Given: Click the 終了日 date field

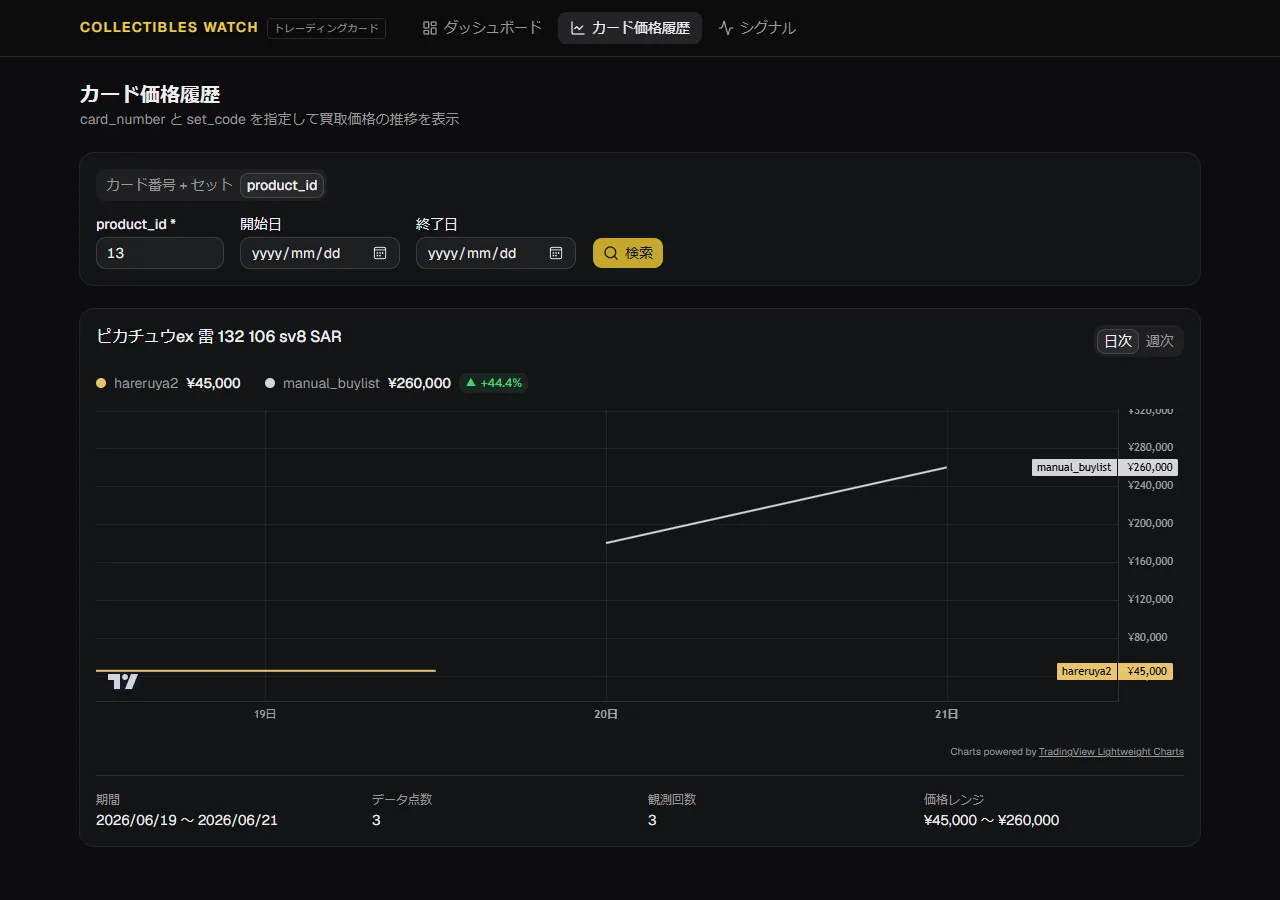Looking at the screenshot, I should [496, 253].
